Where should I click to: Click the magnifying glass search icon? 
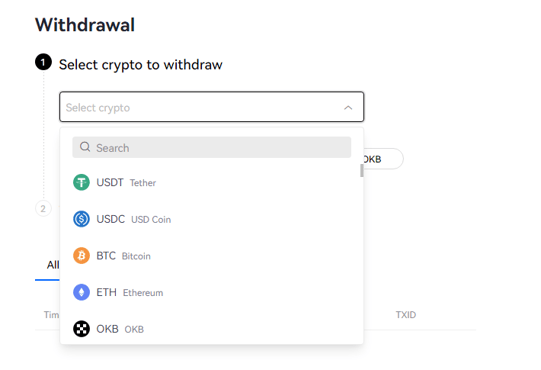[x=85, y=147]
